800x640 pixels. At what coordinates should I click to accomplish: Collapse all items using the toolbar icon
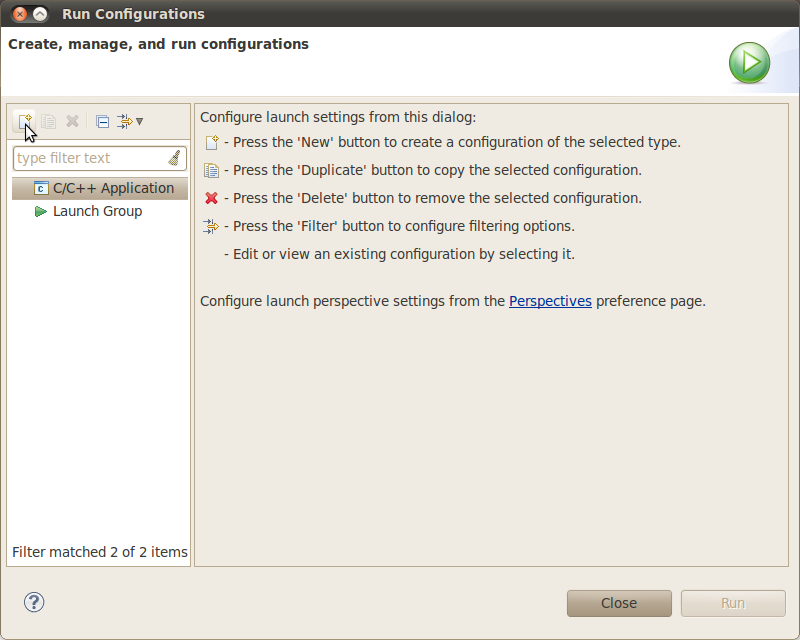click(x=102, y=121)
